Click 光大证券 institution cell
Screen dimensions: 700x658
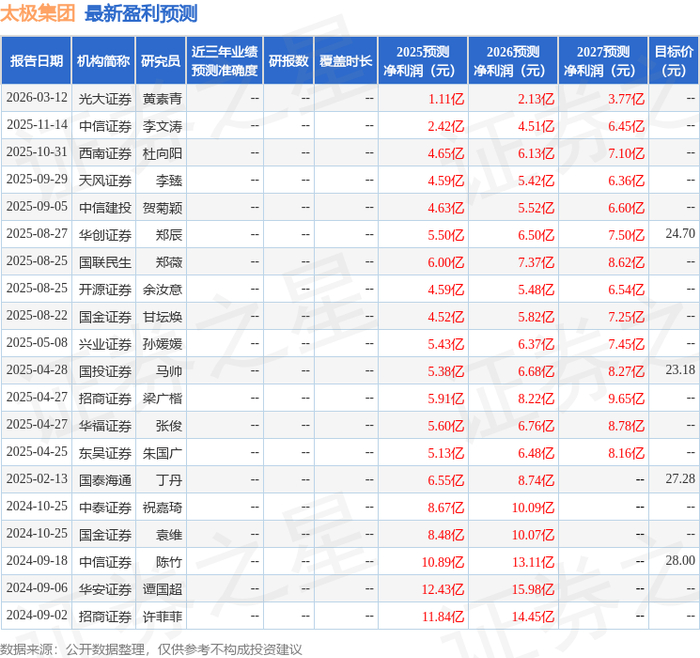point(105,99)
